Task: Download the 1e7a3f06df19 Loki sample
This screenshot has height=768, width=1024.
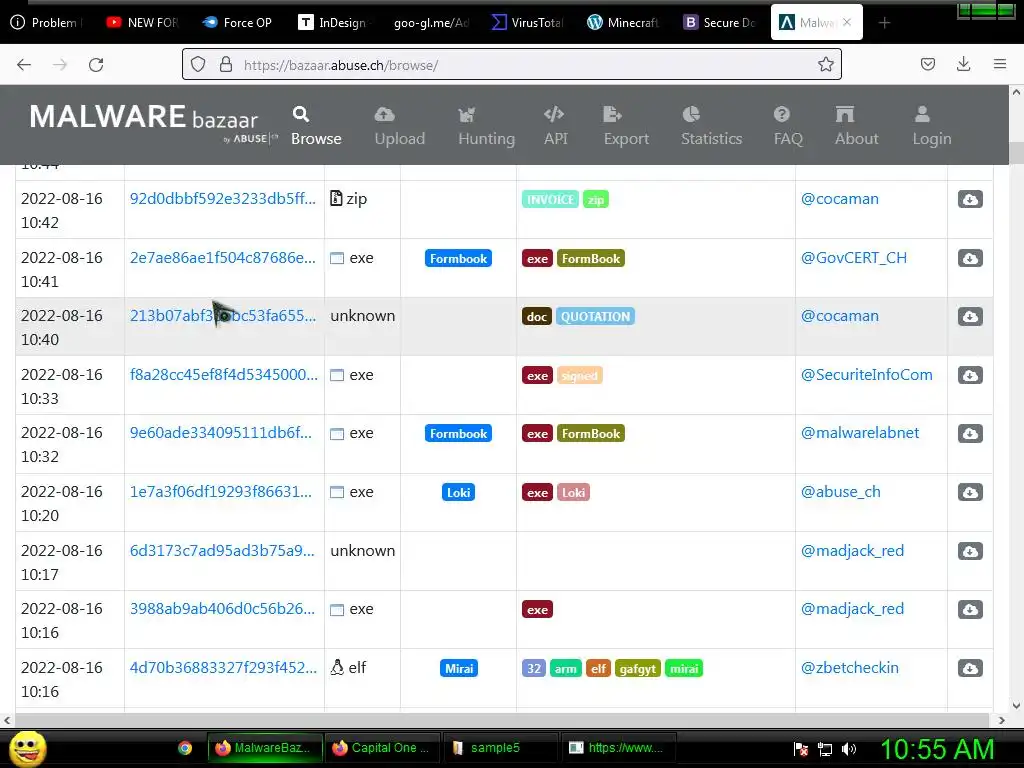Action: click(970, 492)
